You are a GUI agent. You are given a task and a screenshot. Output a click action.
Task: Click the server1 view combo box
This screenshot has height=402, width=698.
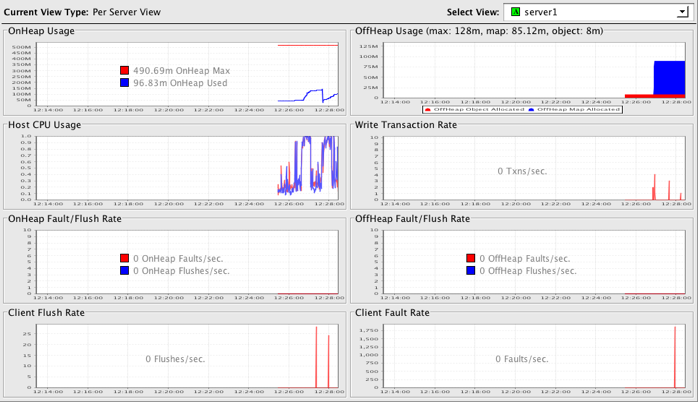click(598, 12)
